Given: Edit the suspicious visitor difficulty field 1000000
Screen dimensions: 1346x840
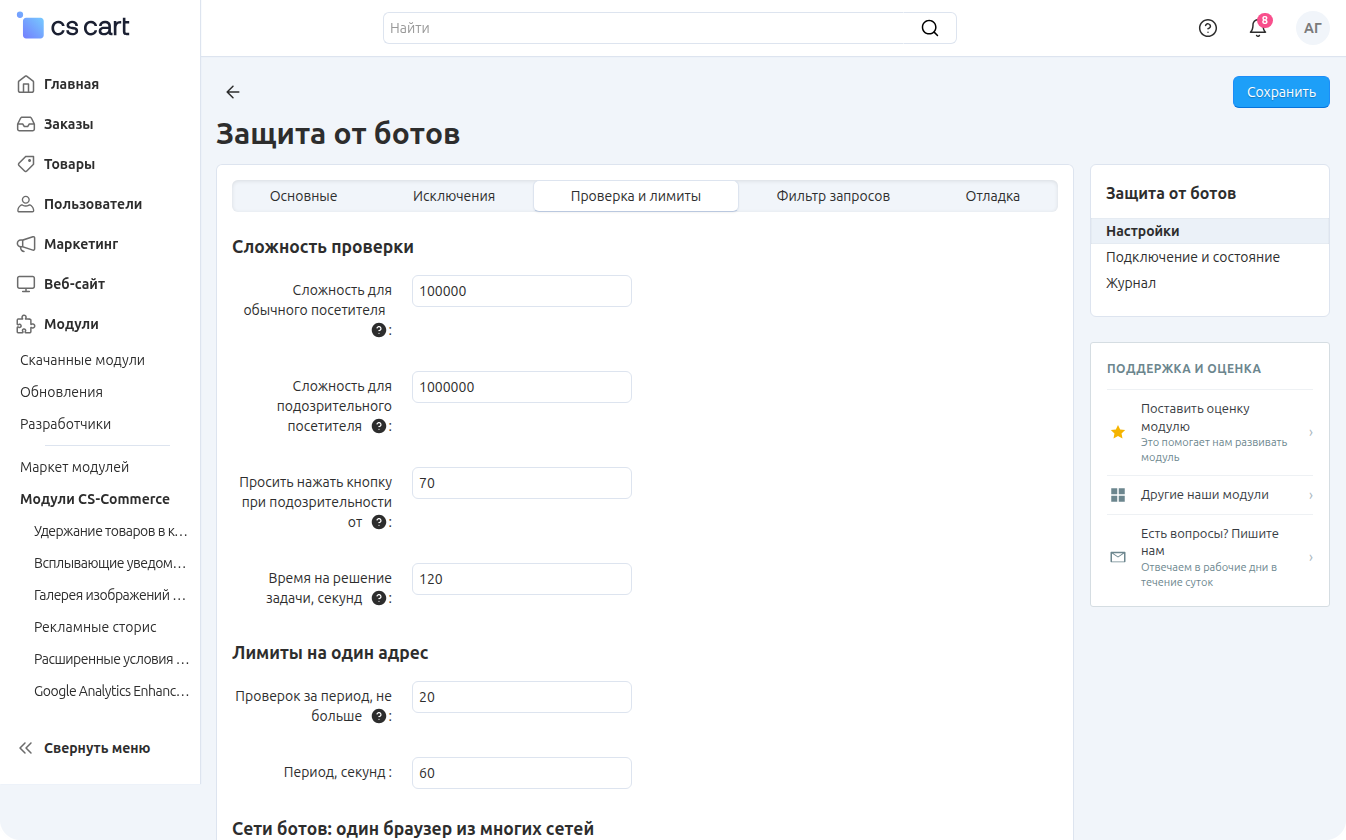Looking at the screenshot, I should (x=522, y=387).
